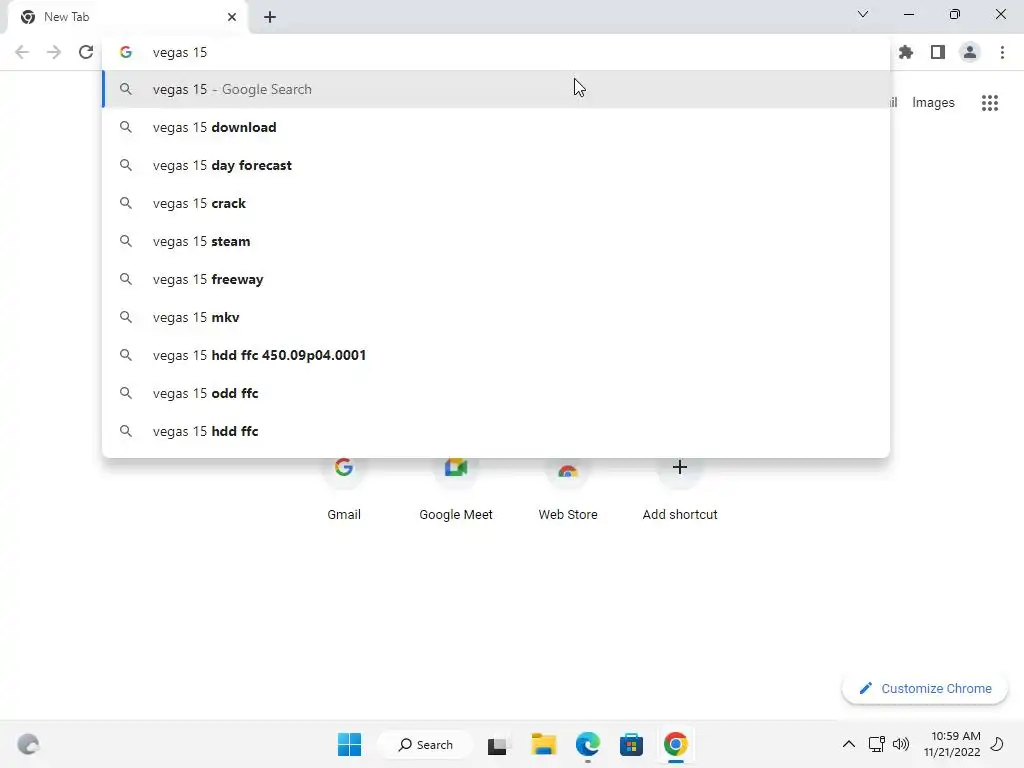
Task: Open the Windows Start menu
Action: pyautogui.click(x=349, y=744)
